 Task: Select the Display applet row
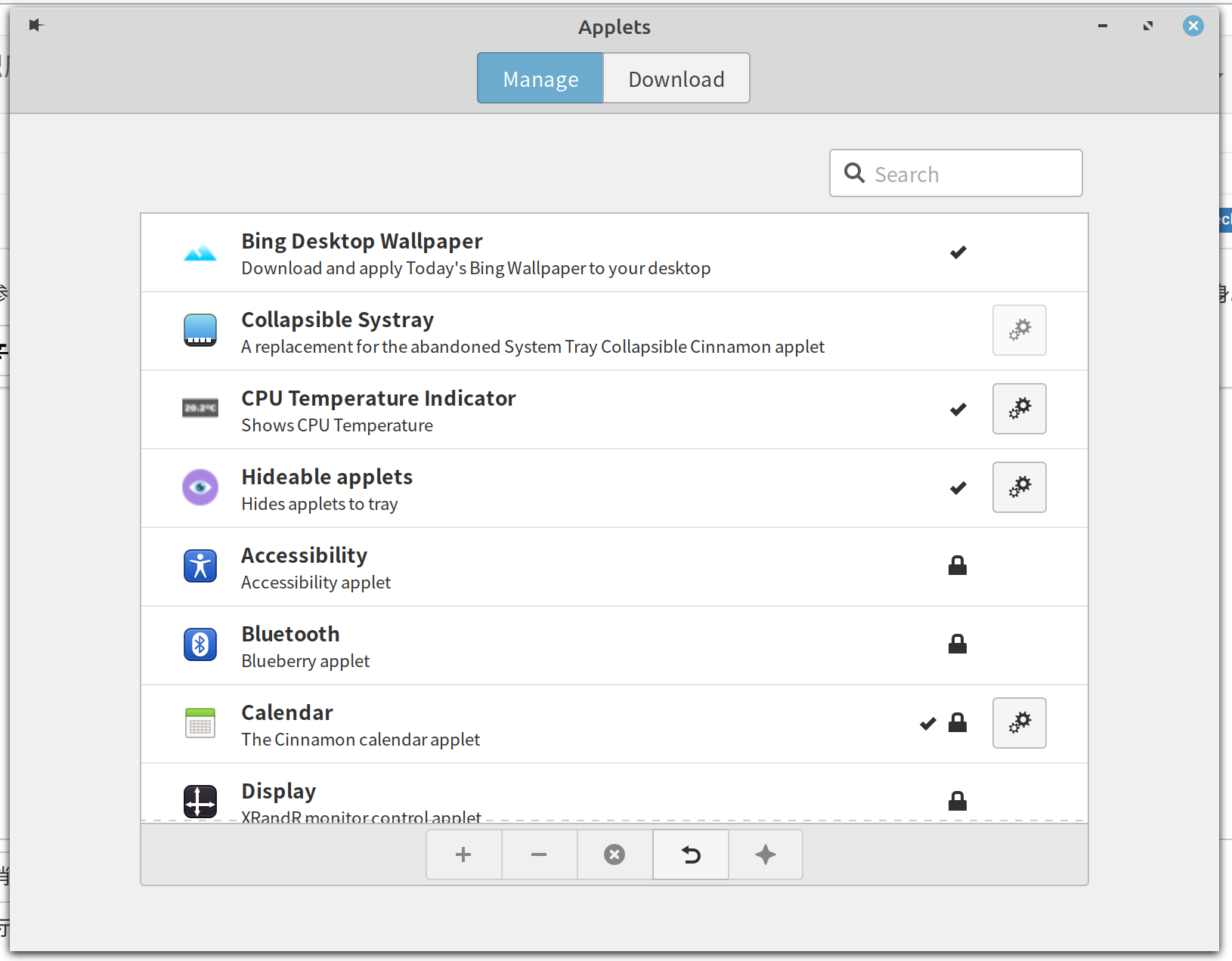(529, 797)
